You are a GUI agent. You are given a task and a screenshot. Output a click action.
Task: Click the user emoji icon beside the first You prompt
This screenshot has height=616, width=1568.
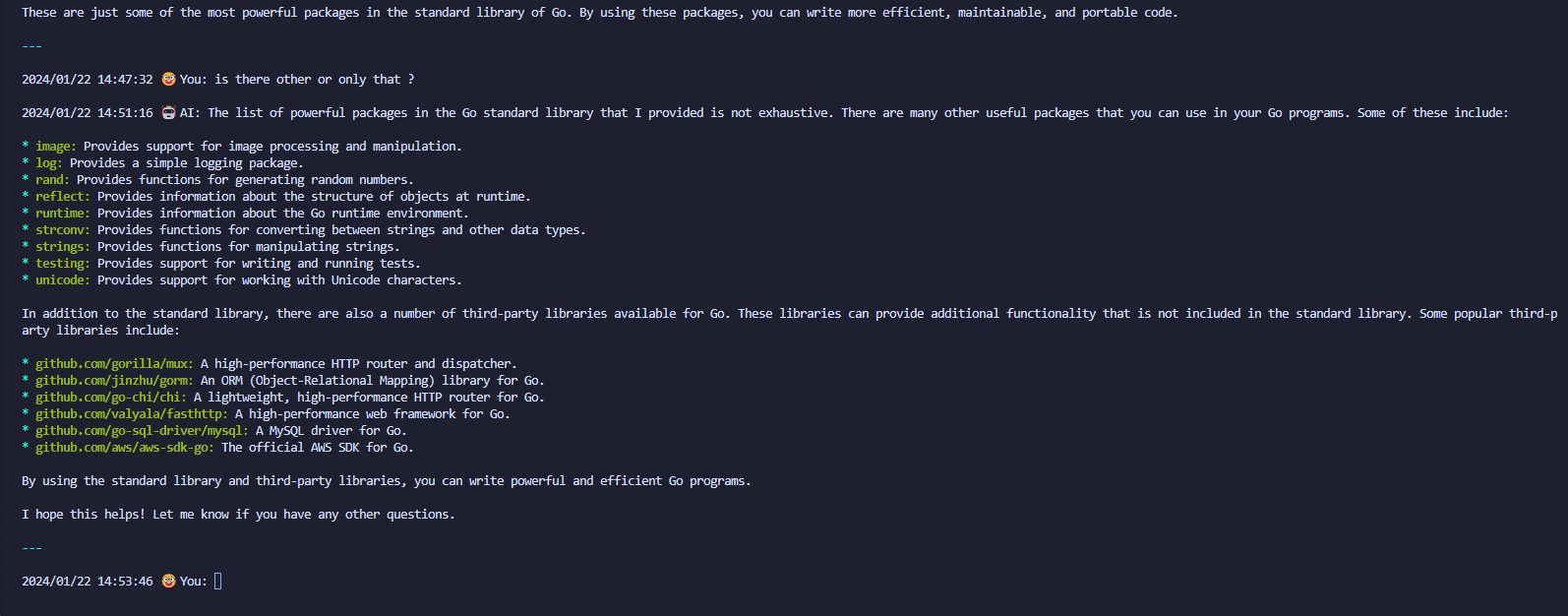point(168,79)
